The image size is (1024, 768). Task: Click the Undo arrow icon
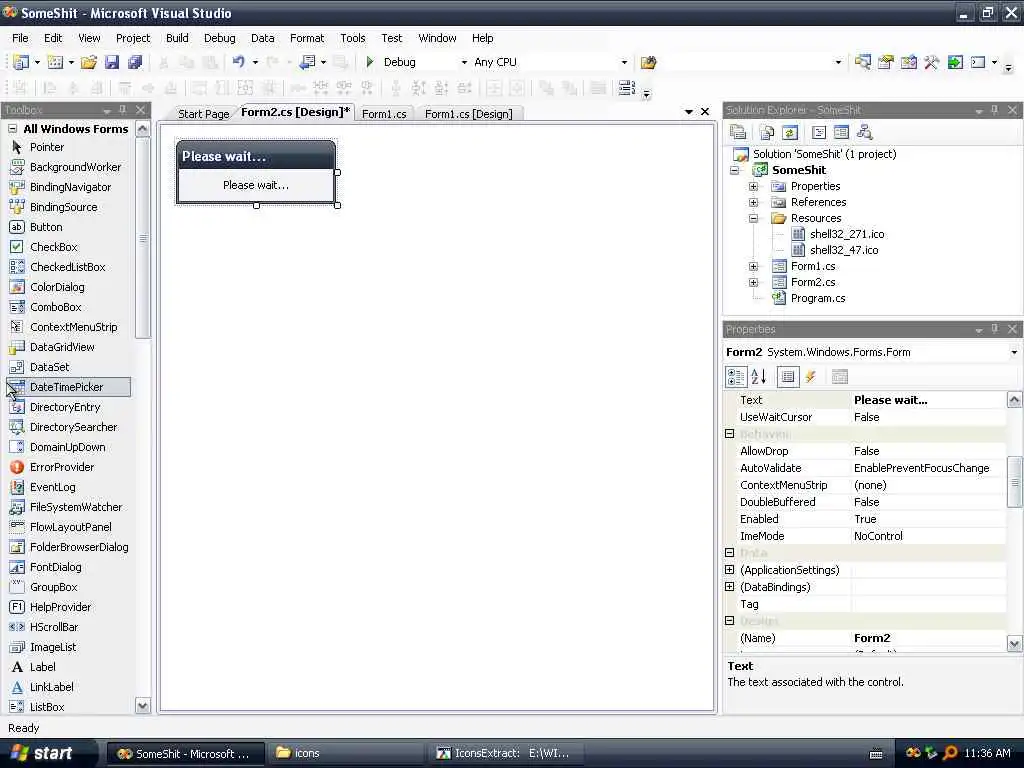(x=238, y=62)
